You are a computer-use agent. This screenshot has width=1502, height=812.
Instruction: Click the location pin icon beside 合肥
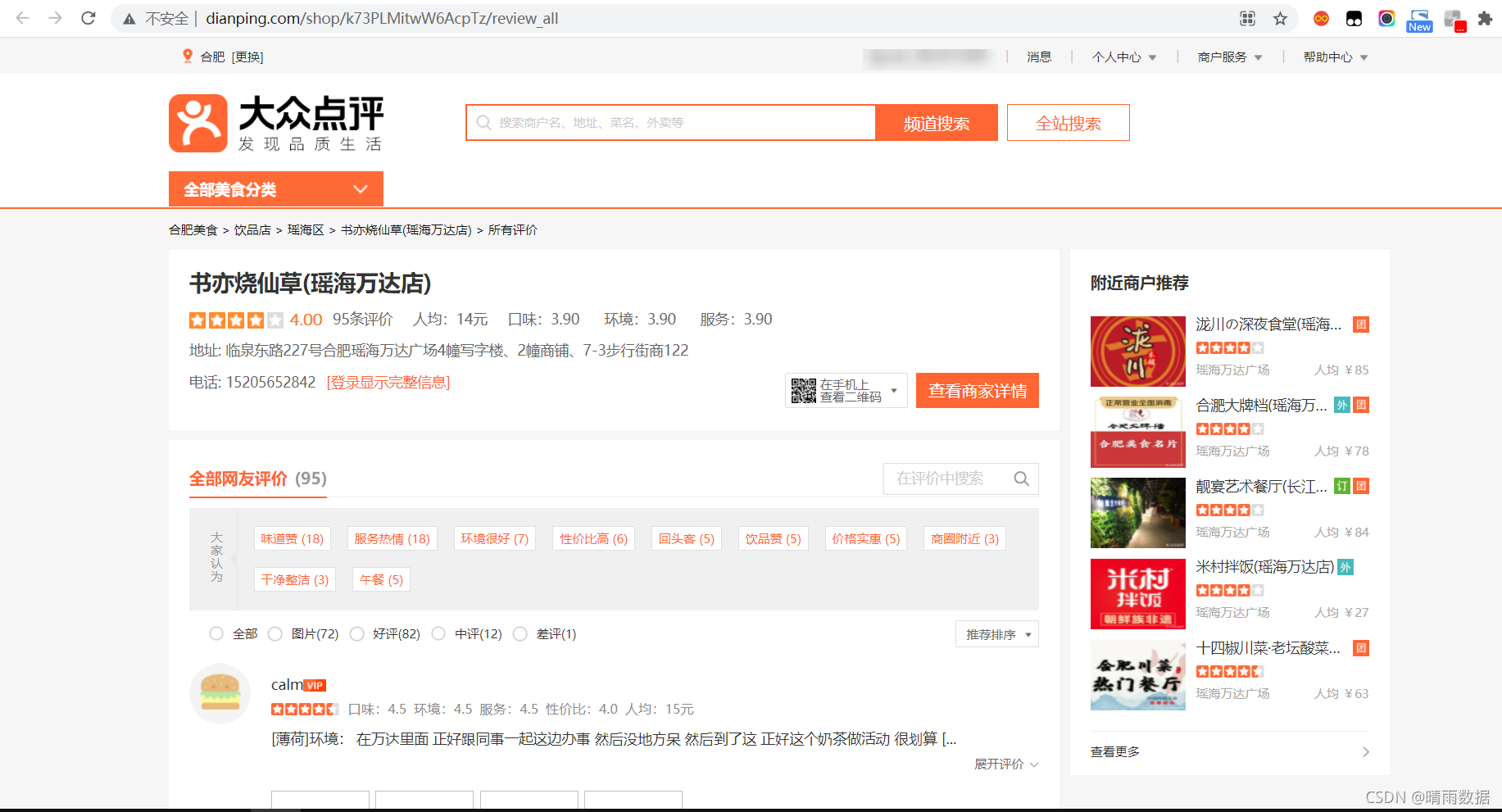click(188, 56)
